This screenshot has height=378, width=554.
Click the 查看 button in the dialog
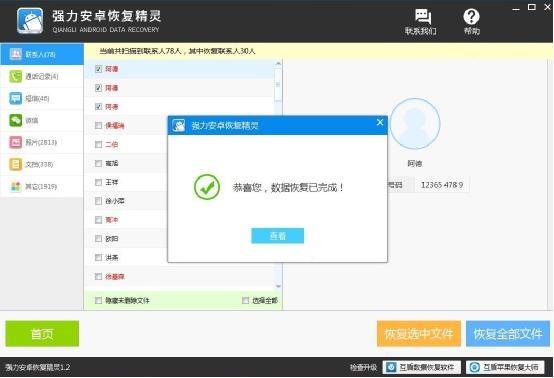pyautogui.click(x=277, y=236)
